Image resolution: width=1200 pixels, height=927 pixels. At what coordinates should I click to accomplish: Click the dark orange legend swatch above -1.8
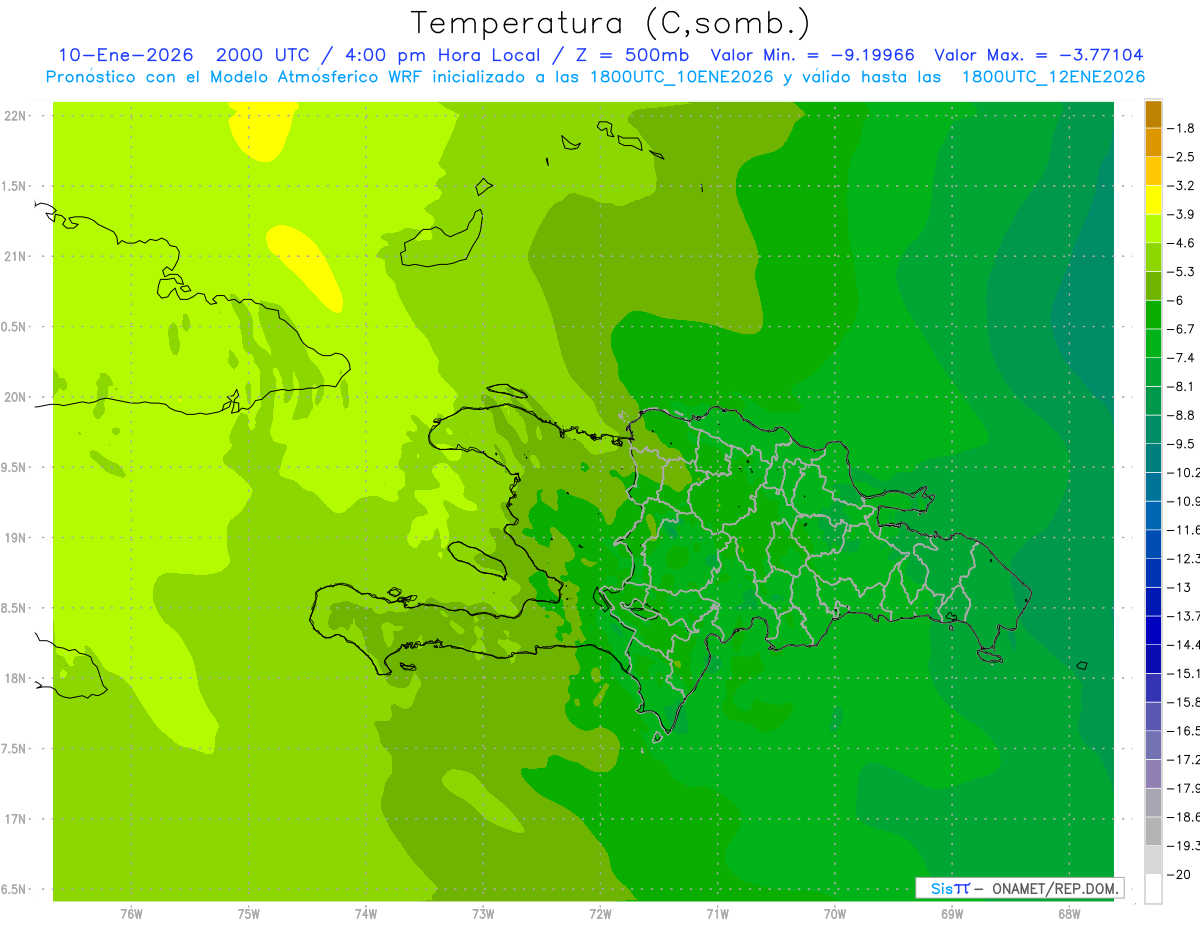pyautogui.click(x=1153, y=114)
